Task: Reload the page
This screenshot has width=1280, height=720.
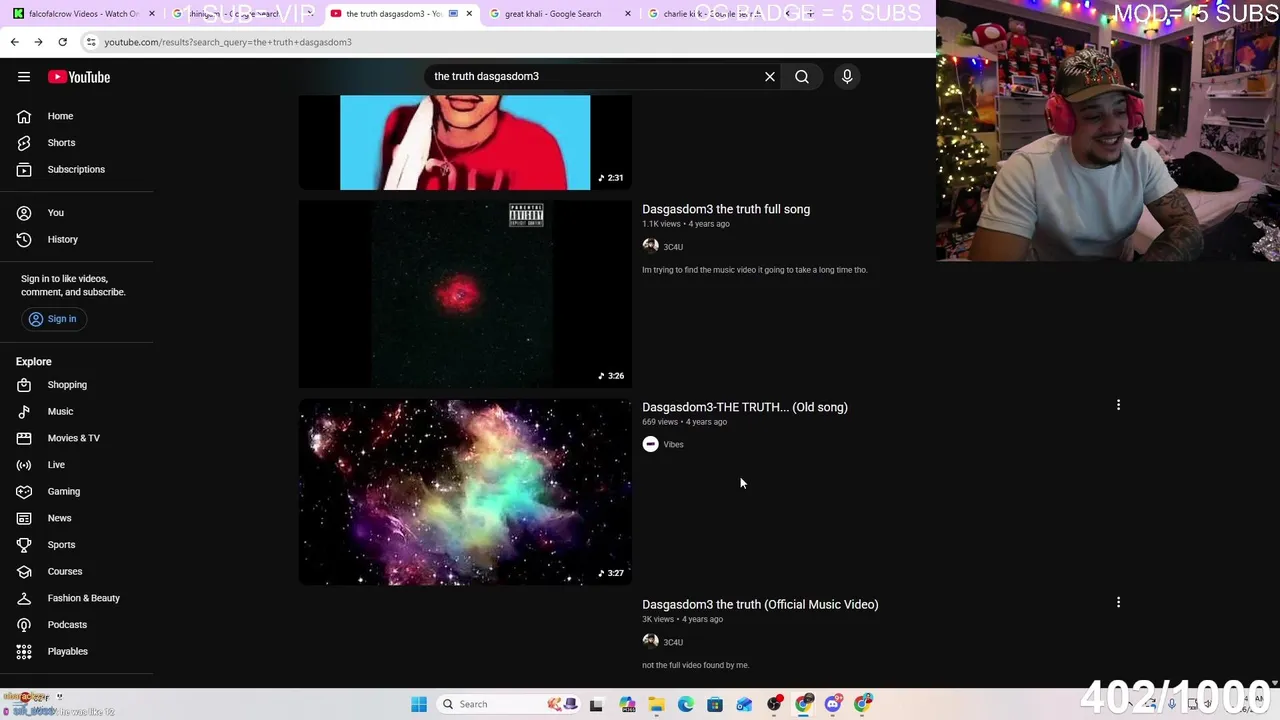Action: 62,42
